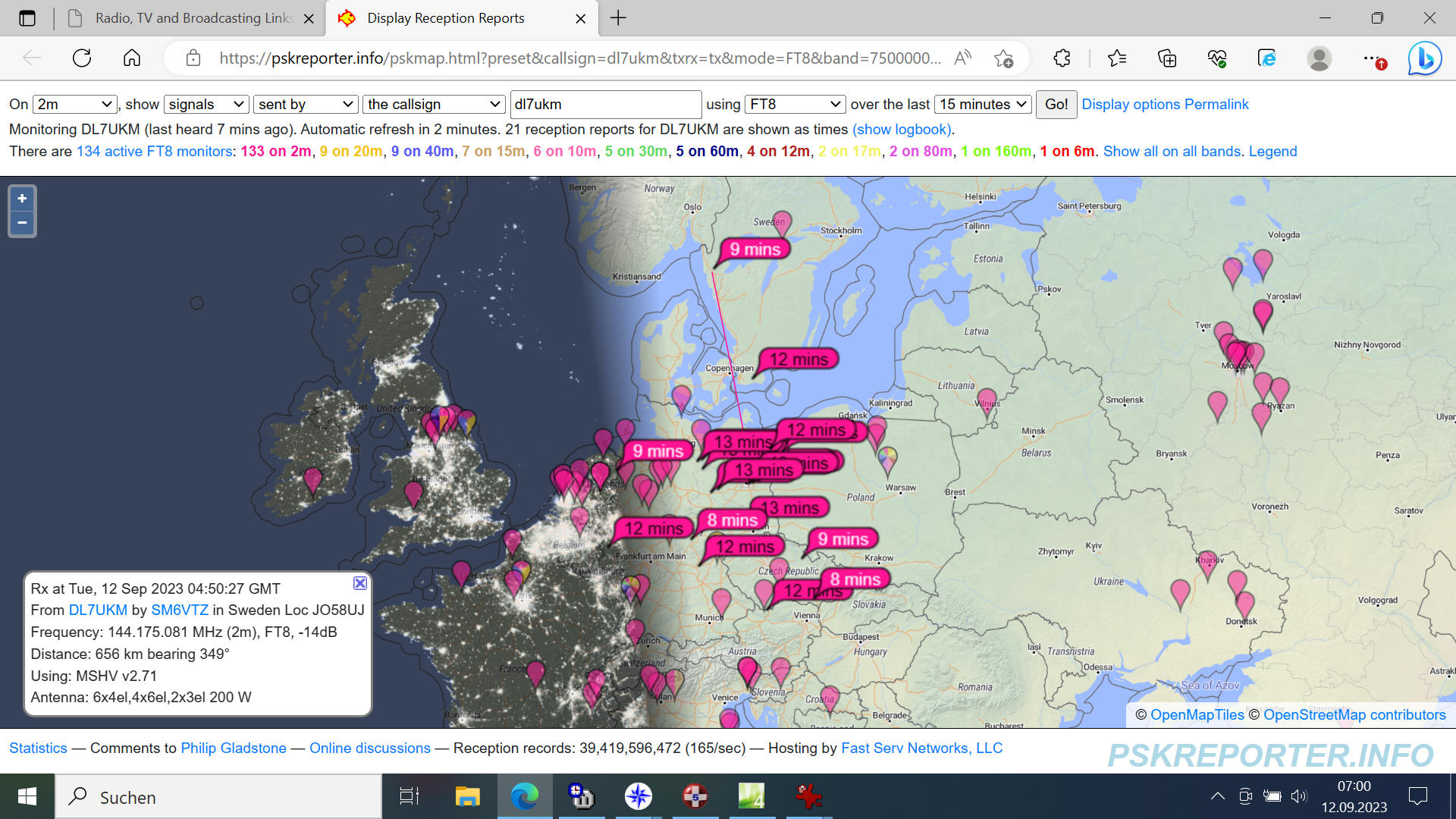Open browser extensions puzzle icon
The image size is (1456, 819).
coord(1062,58)
